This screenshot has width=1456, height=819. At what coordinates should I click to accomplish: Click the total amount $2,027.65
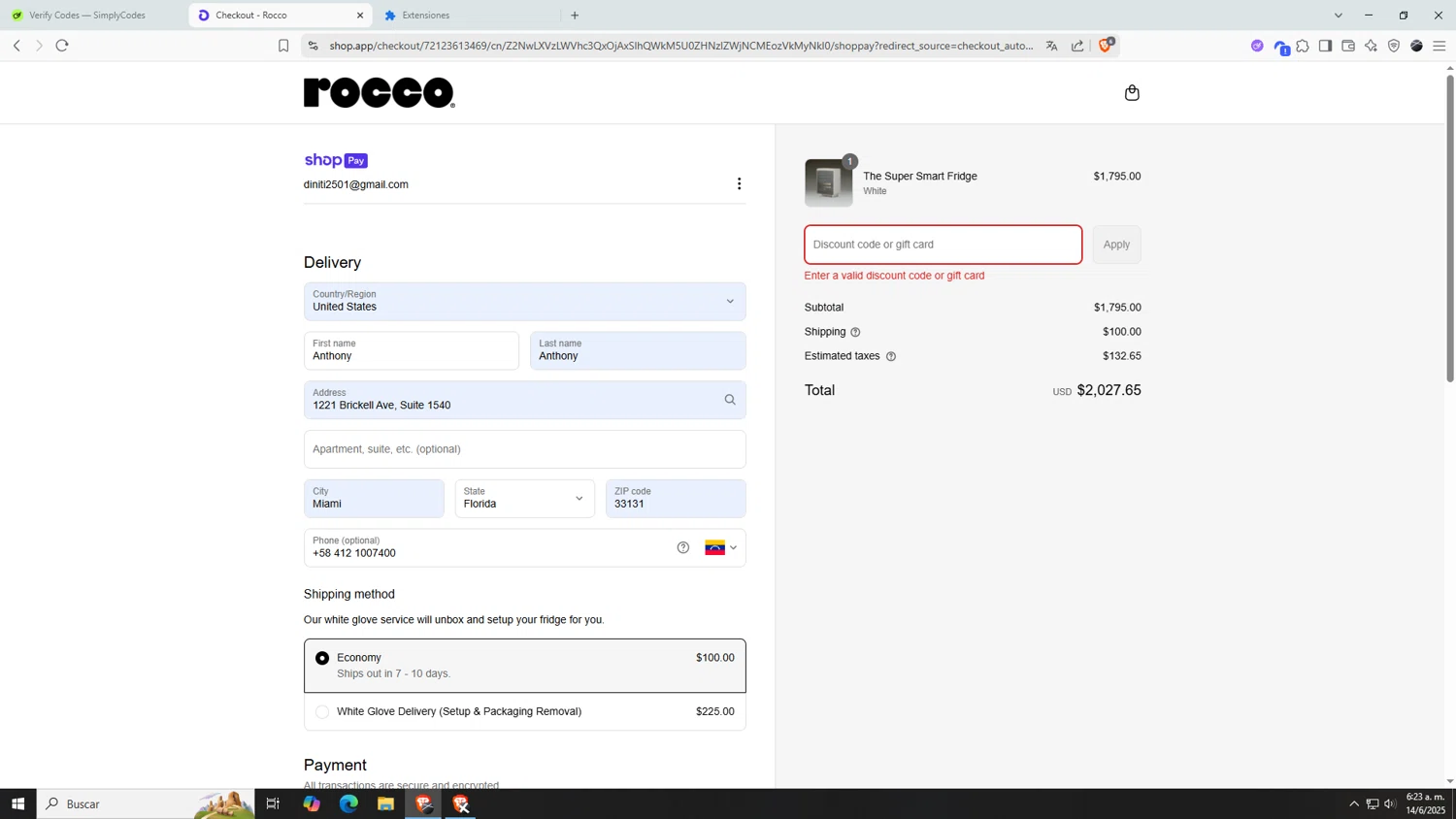click(1109, 390)
